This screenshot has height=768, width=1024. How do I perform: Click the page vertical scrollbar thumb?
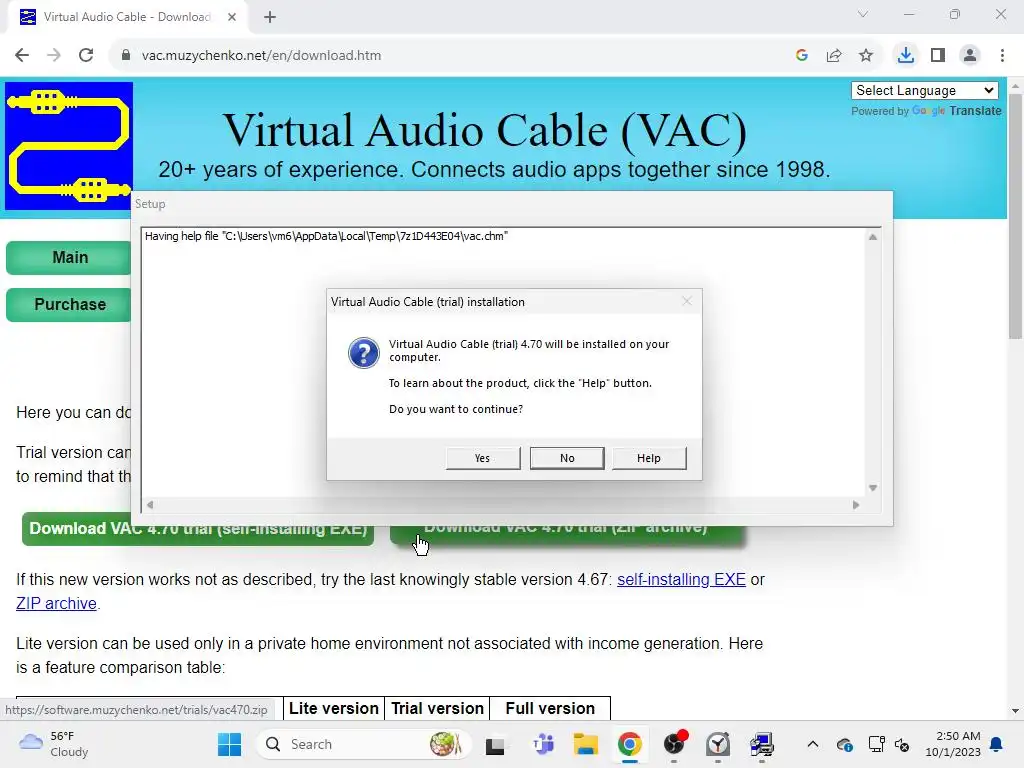(1015, 216)
